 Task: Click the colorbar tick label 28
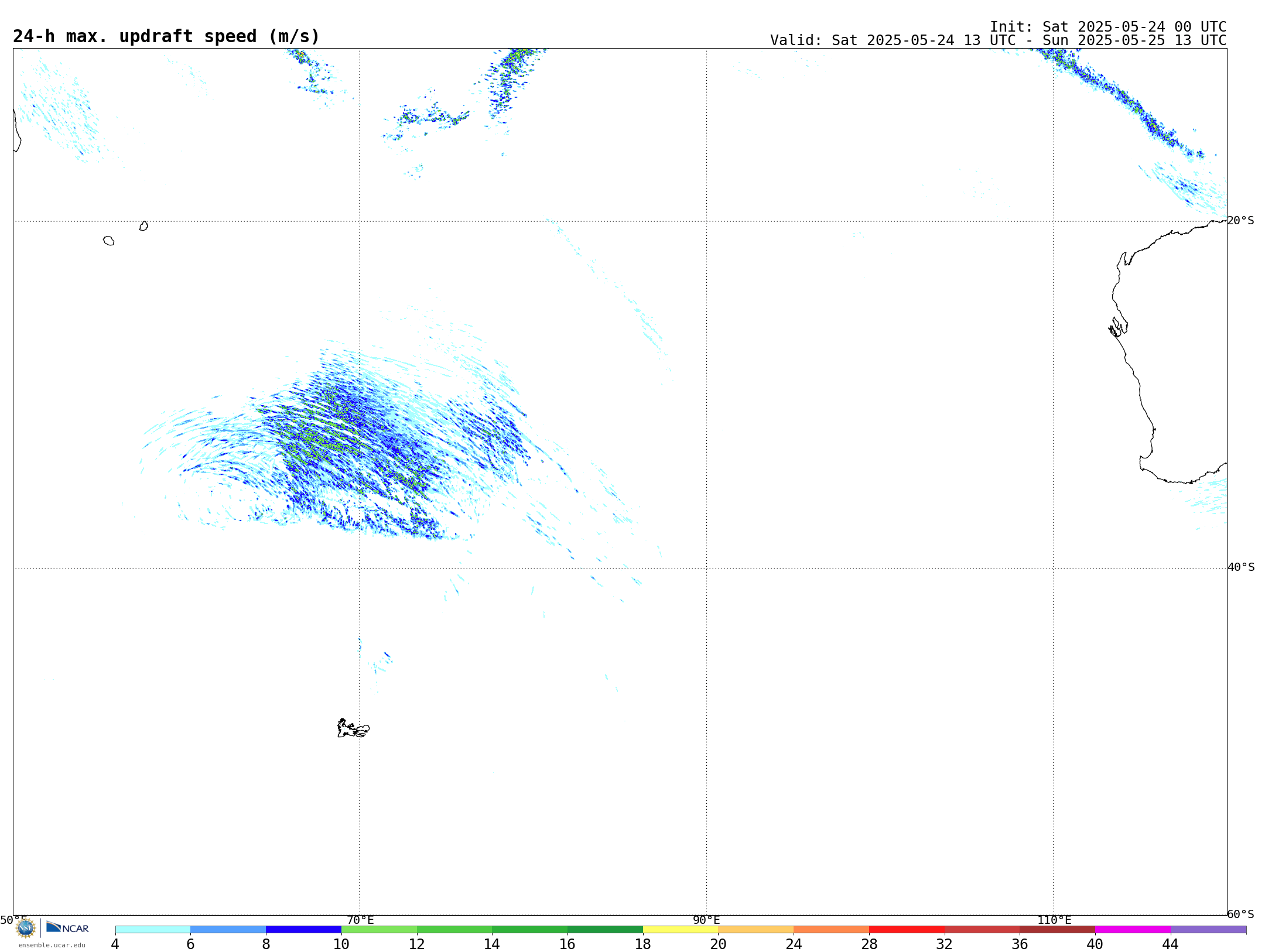869,944
